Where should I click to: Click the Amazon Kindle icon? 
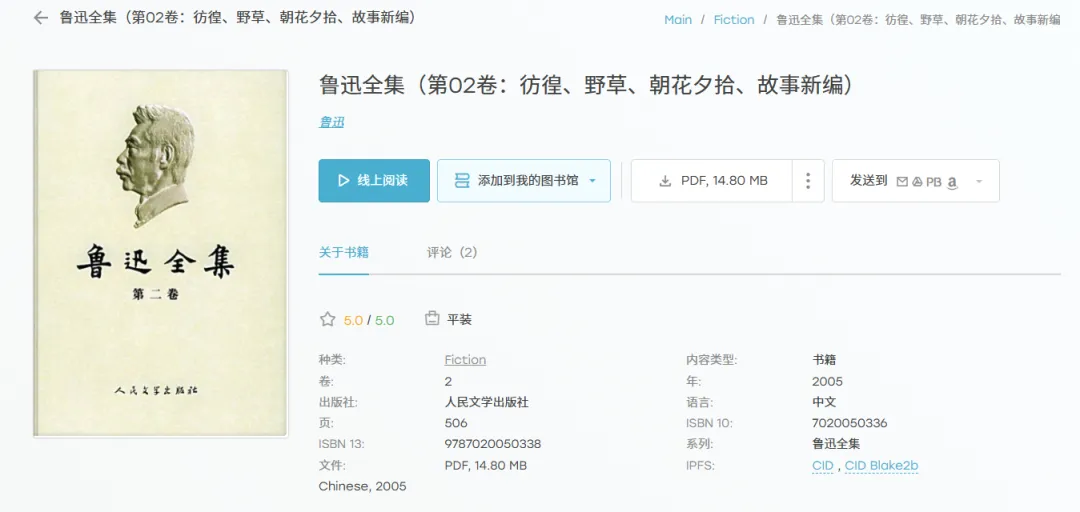point(952,183)
